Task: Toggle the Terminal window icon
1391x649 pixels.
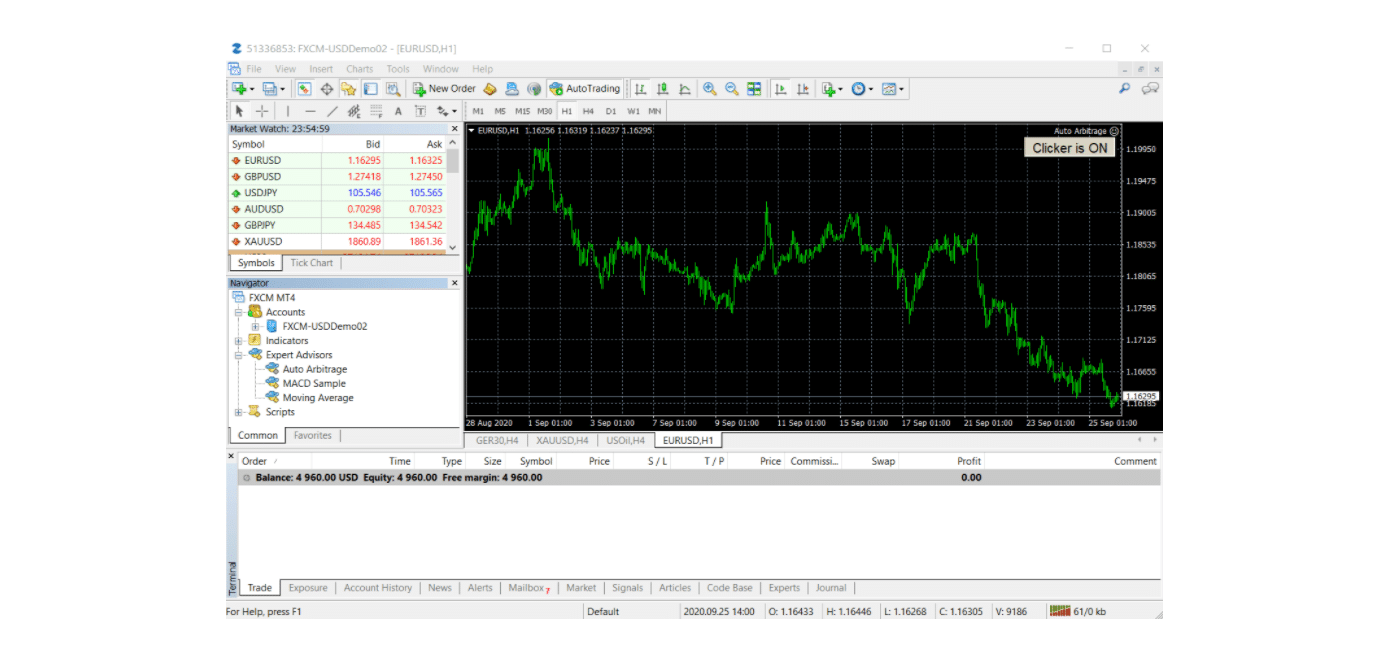Action: [370, 89]
